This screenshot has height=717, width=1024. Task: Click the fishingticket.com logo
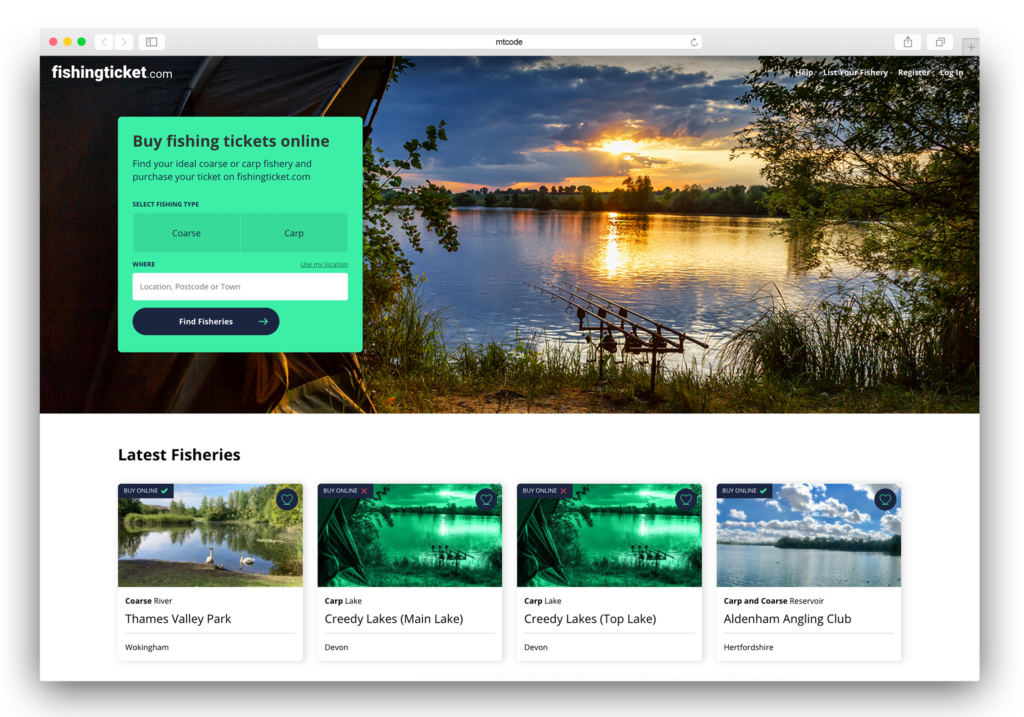pos(111,72)
